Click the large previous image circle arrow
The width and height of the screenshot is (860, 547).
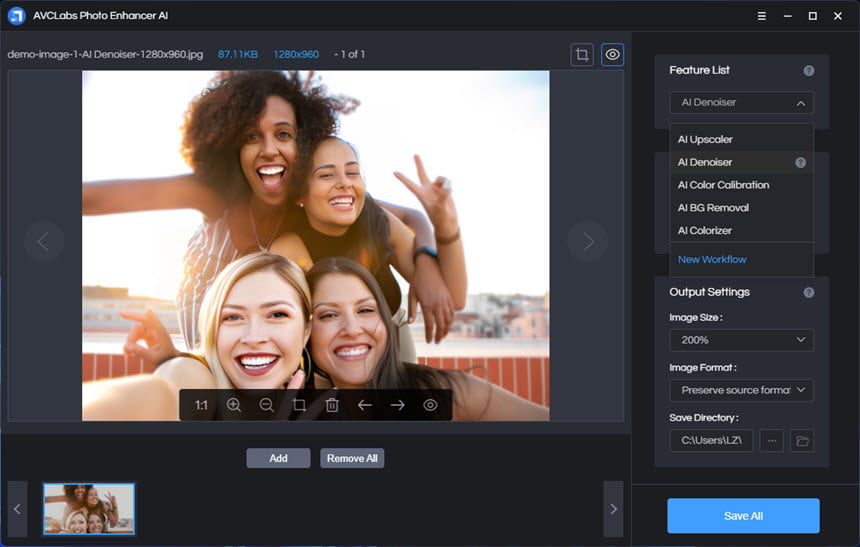(x=43, y=241)
